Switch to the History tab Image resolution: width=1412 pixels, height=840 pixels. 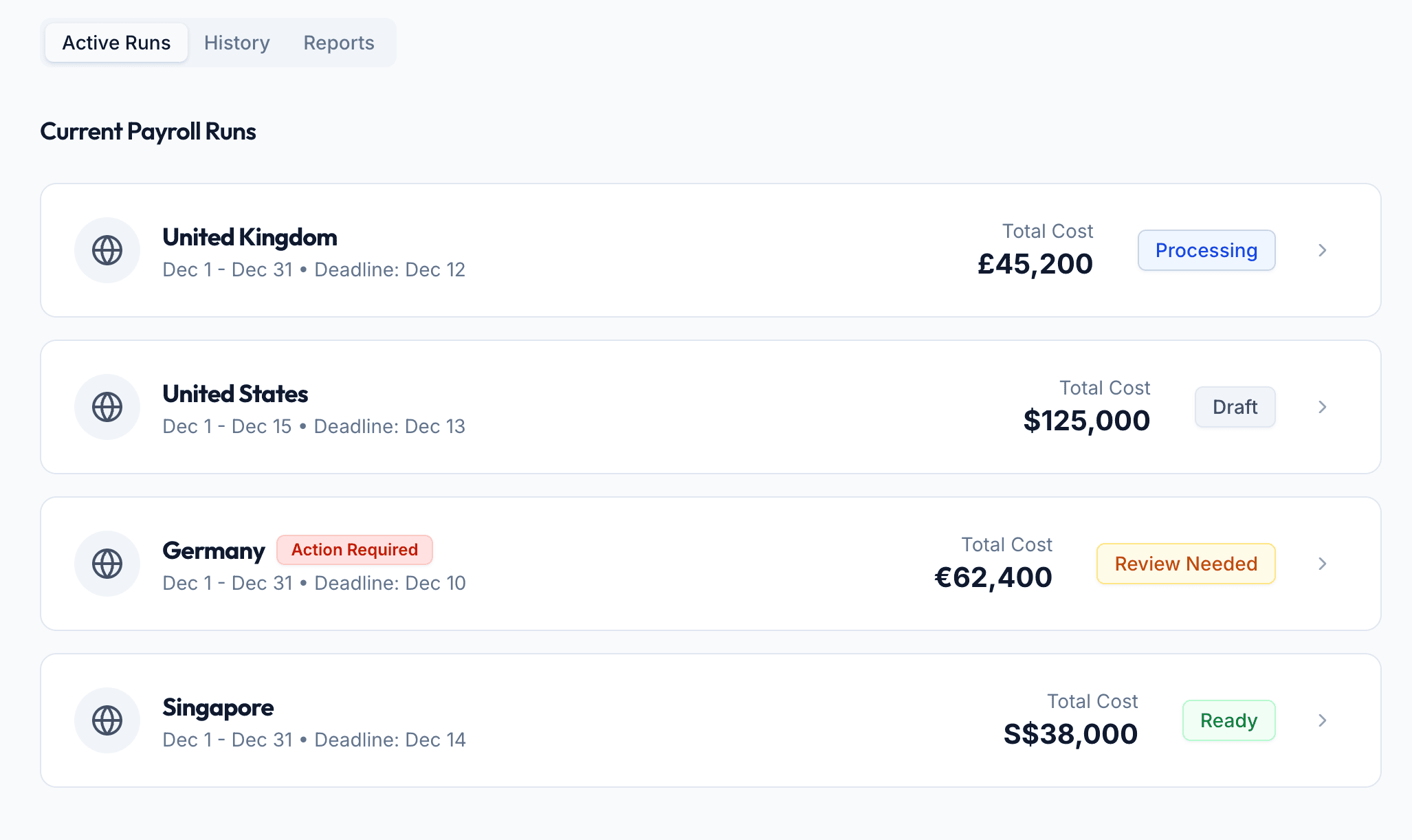(x=236, y=43)
